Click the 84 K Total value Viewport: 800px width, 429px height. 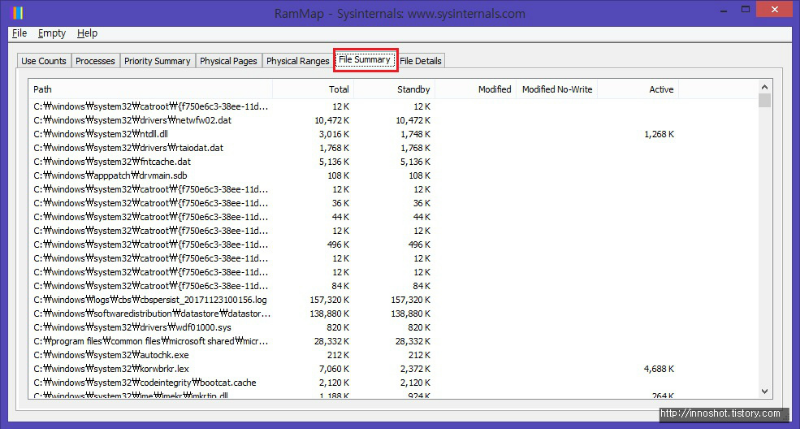coord(340,286)
